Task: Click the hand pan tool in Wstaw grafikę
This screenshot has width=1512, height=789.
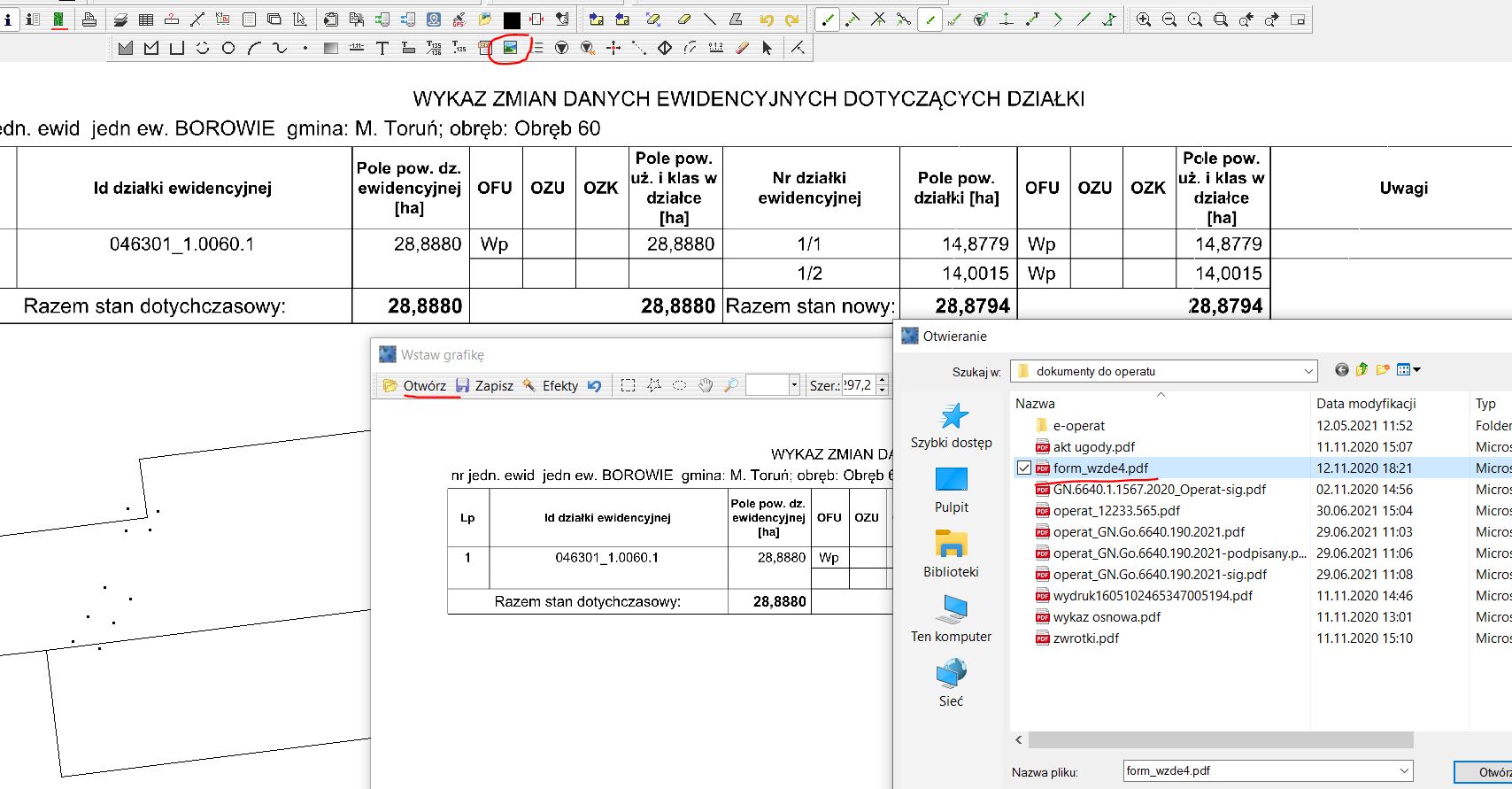Action: point(706,385)
